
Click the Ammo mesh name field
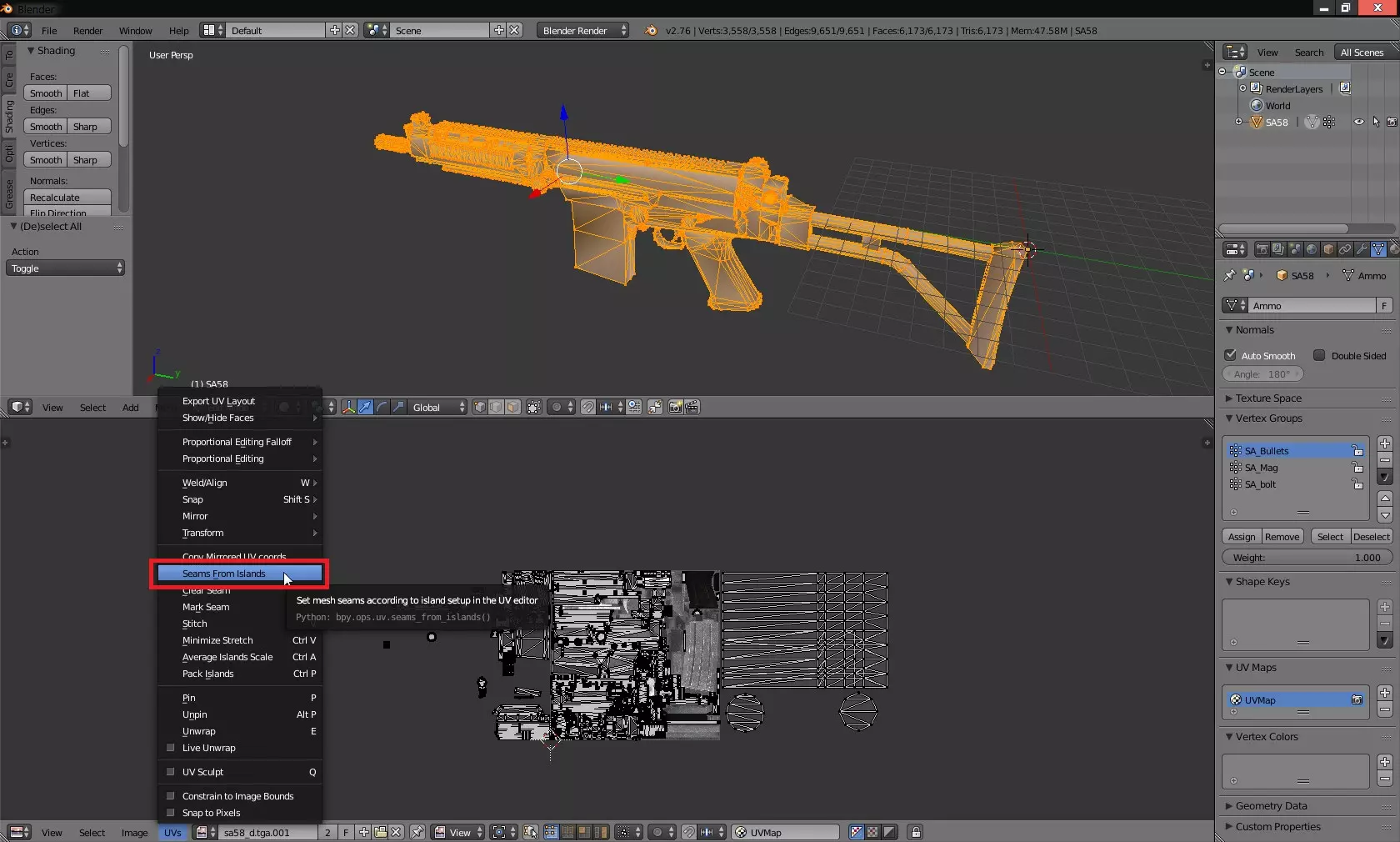[1312, 306]
